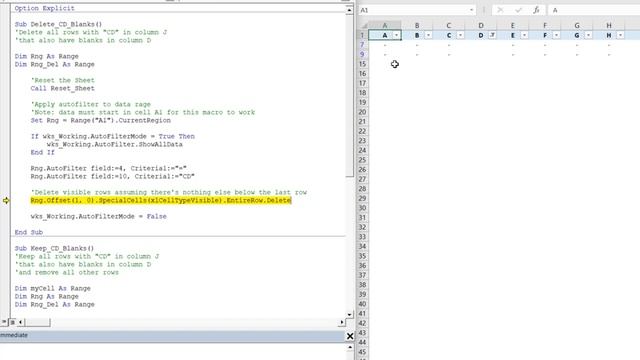Select column A header
The image size is (640, 360).
pyautogui.click(x=384, y=25)
